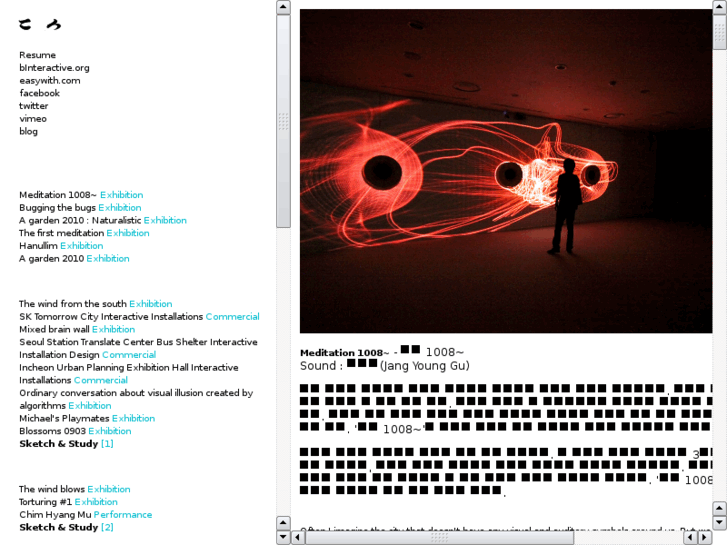Screen dimensions: 727x545
Task: Open Seoul Station Translate Center Bus Shelter project
Action: 138,348
